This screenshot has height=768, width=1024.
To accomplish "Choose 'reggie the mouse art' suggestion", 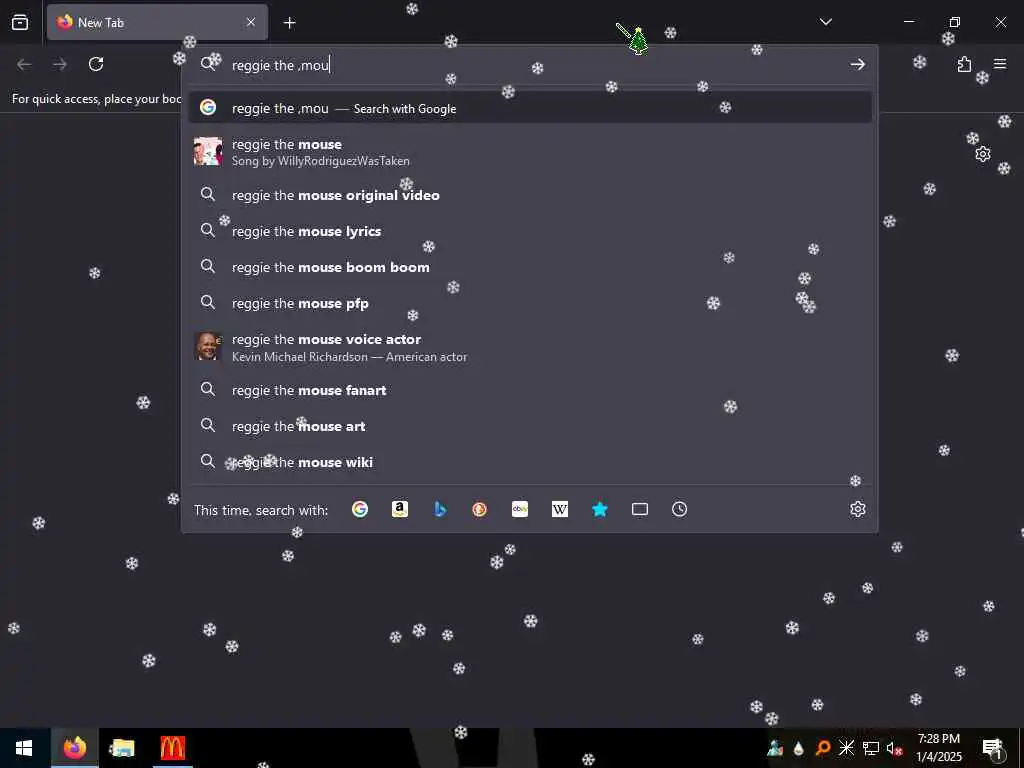I will [530, 426].
